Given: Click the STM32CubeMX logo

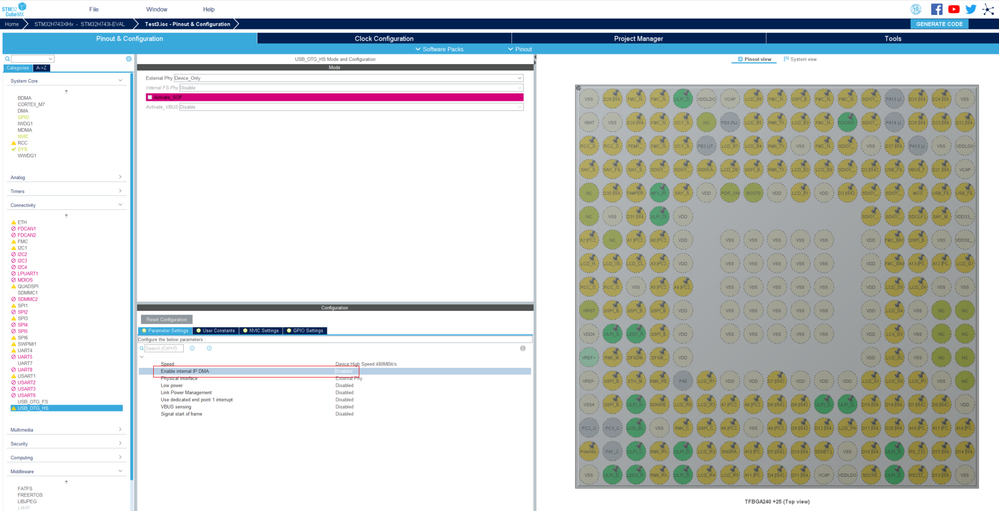Looking at the screenshot, I should point(14,9).
